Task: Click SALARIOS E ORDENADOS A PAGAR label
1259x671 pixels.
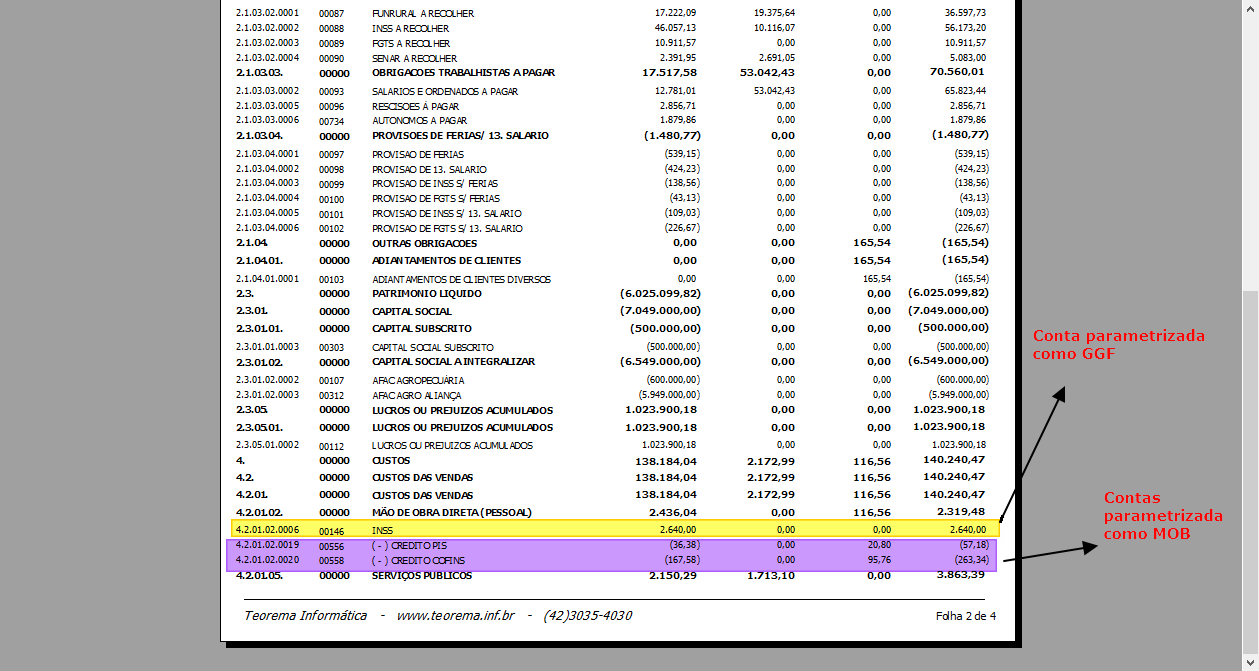Action: click(x=445, y=92)
